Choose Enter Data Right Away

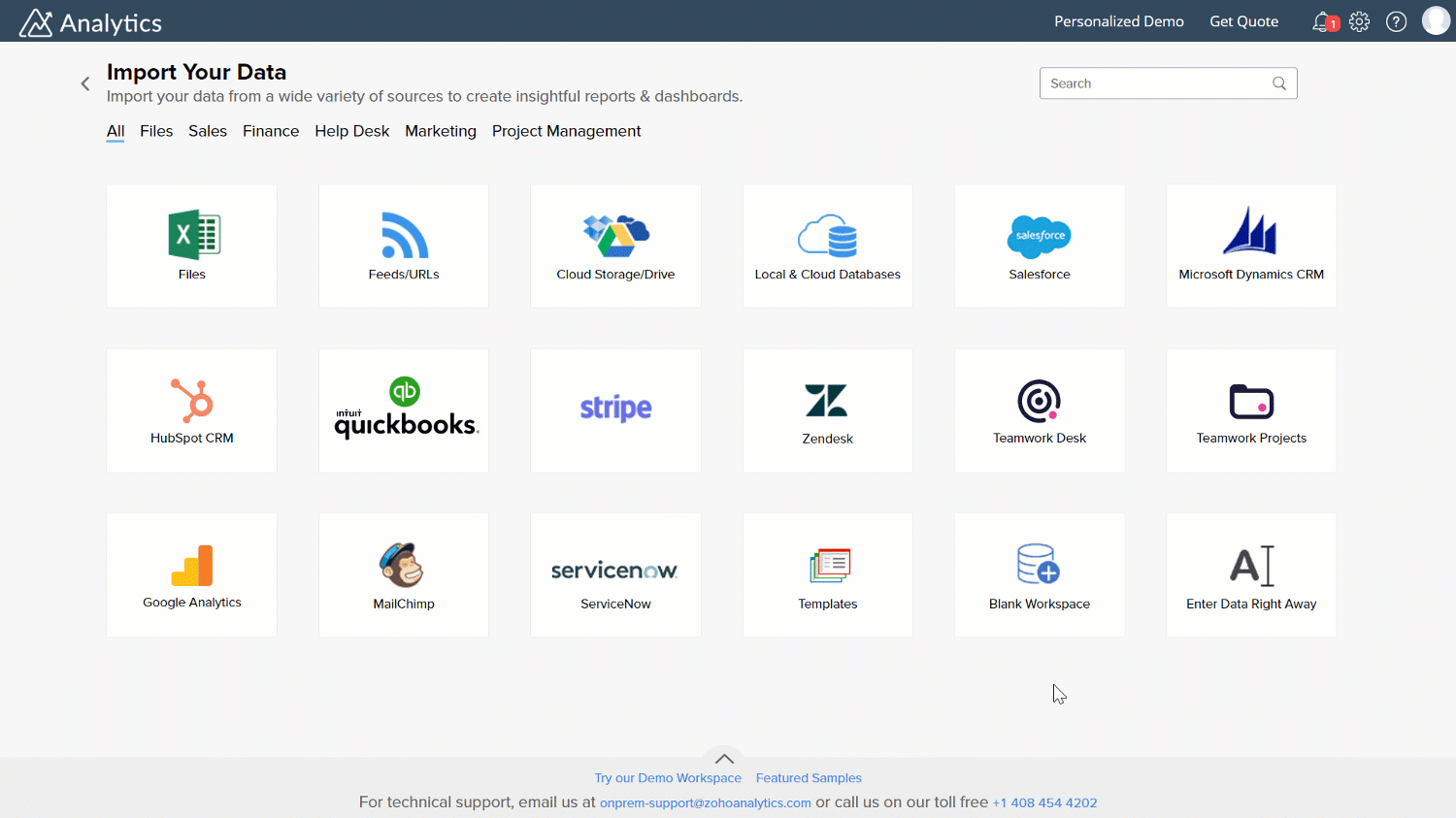[1251, 574]
